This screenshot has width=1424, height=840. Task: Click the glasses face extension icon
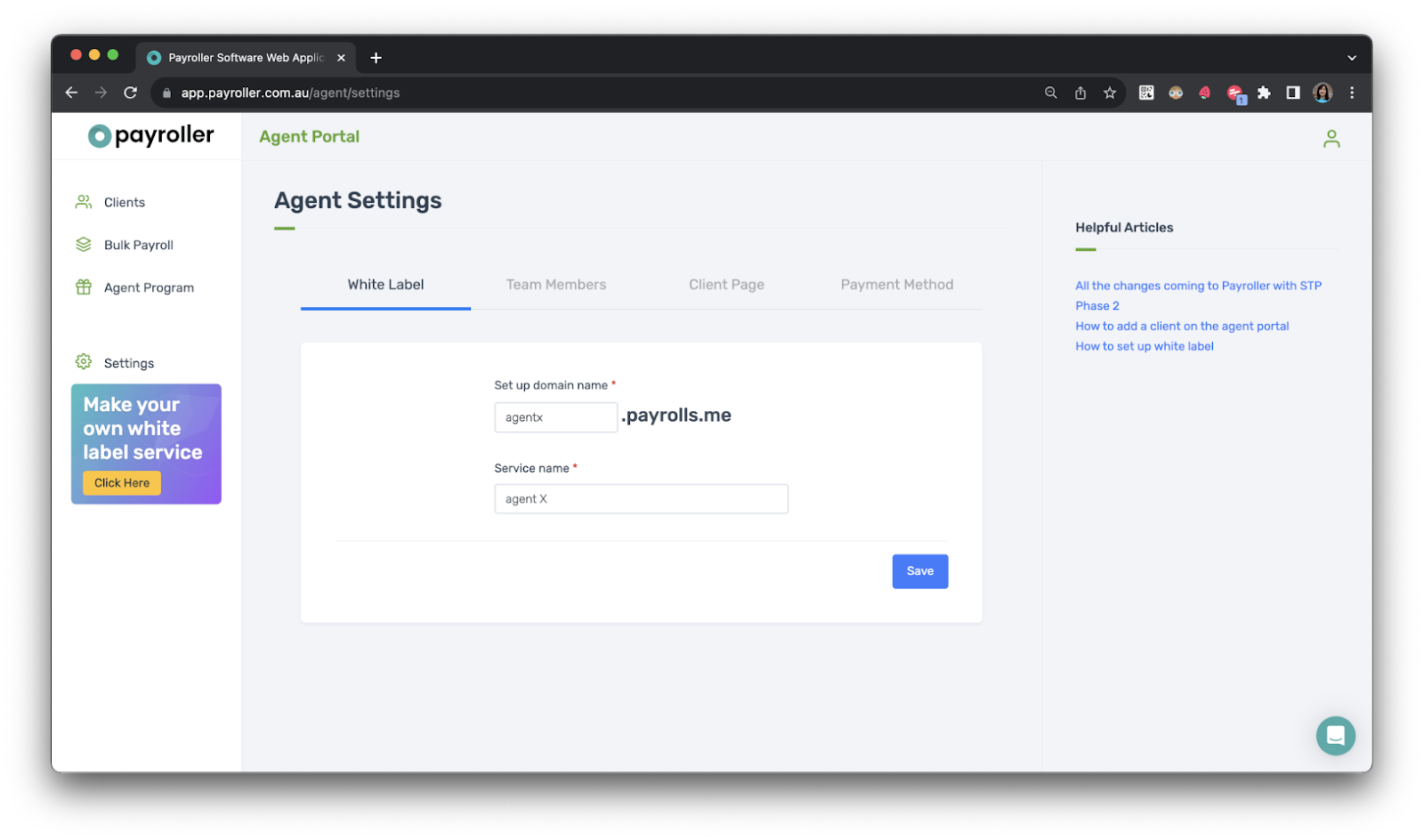[1176, 93]
